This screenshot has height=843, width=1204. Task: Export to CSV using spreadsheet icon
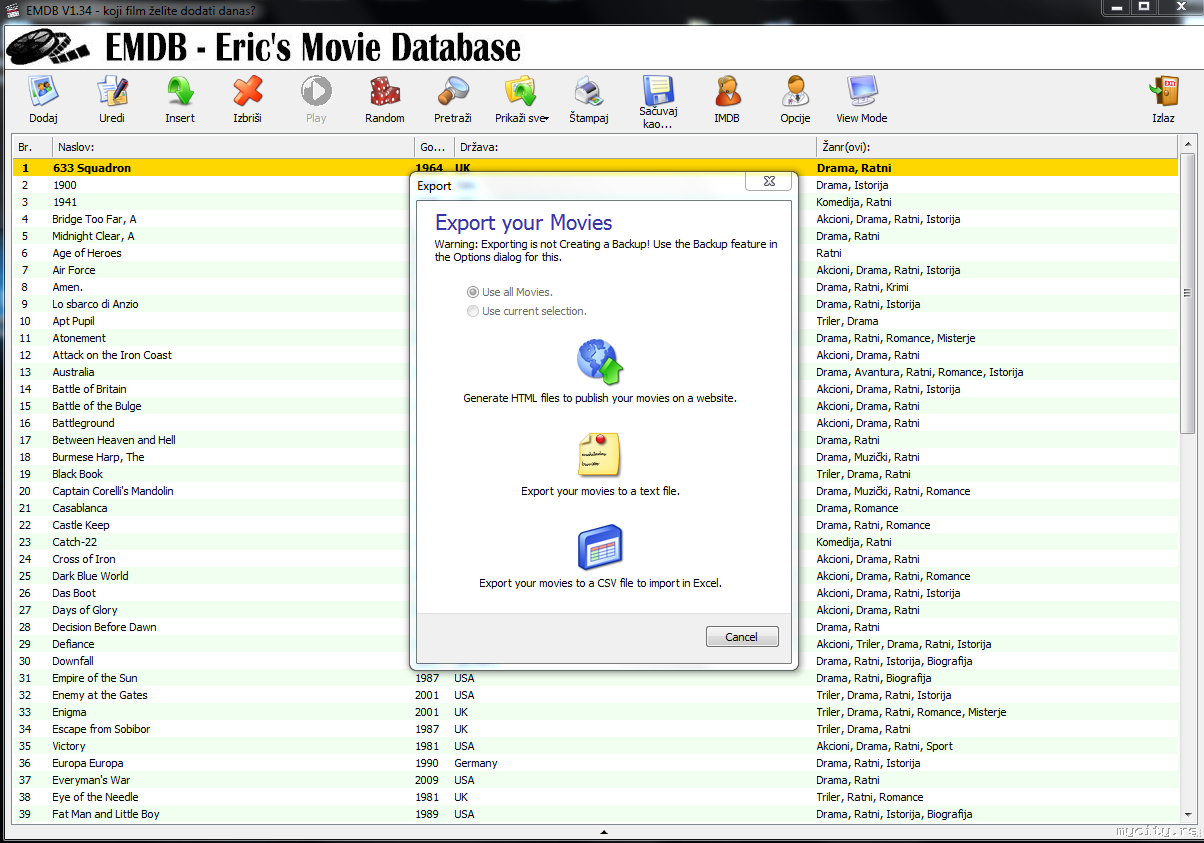click(600, 547)
